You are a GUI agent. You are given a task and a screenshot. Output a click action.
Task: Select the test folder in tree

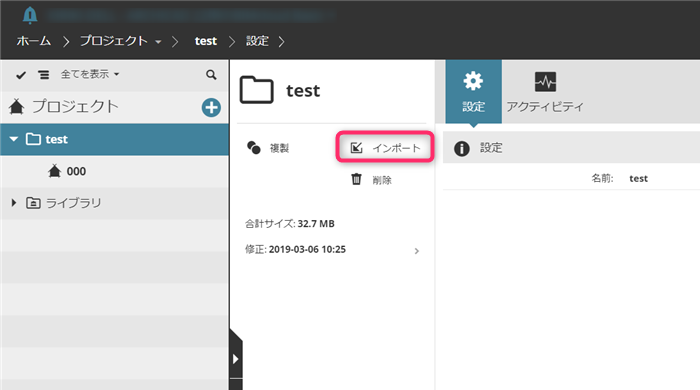coord(114,140)
